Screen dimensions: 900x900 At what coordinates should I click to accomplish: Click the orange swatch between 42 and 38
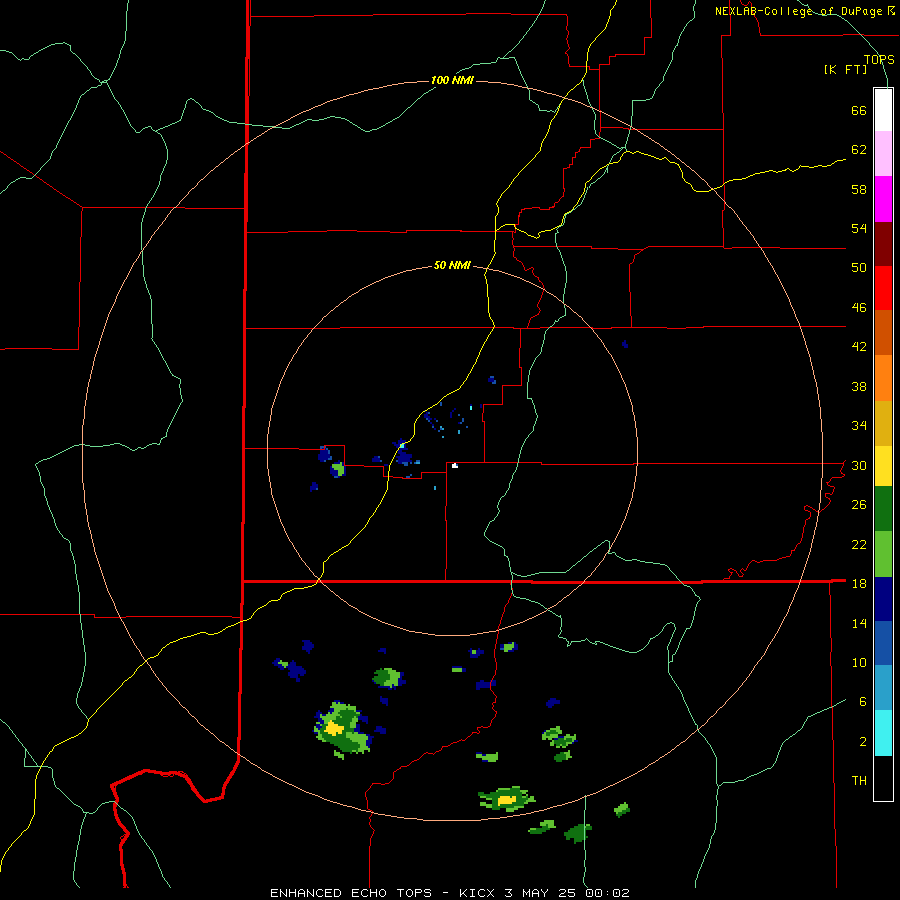[883, 378]
